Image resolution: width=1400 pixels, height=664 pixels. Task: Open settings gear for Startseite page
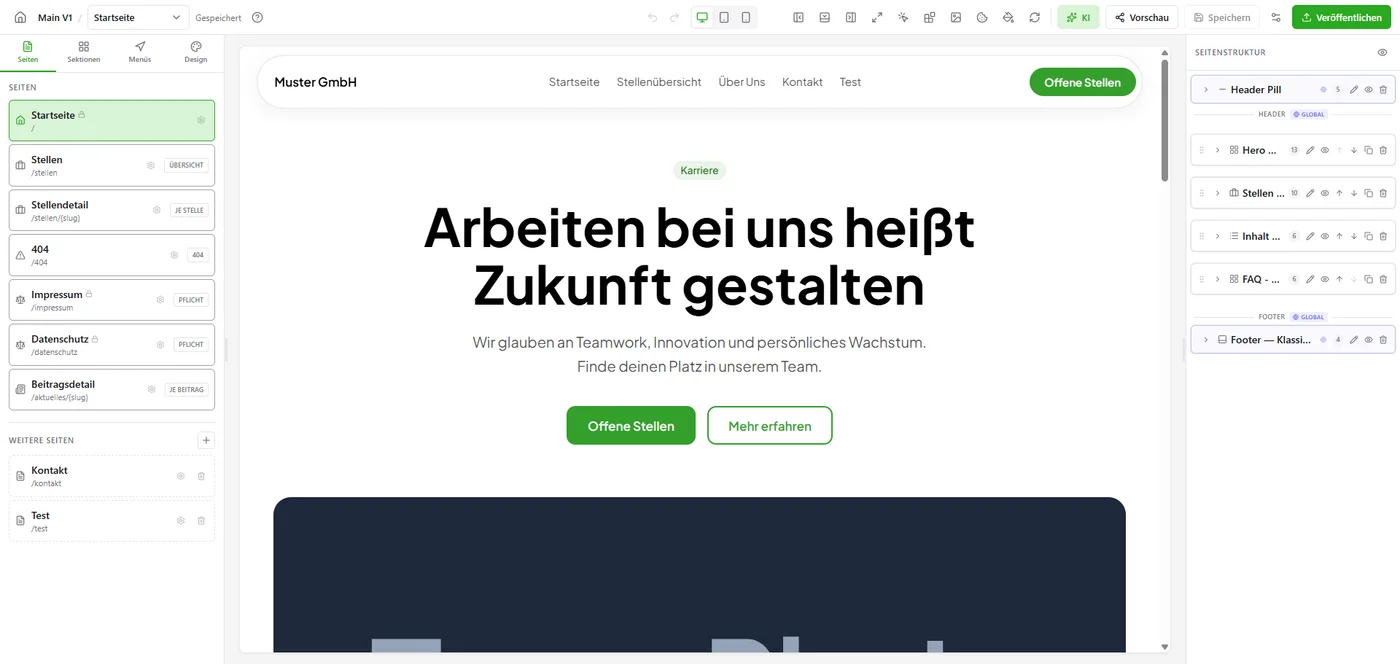(201, 120)
